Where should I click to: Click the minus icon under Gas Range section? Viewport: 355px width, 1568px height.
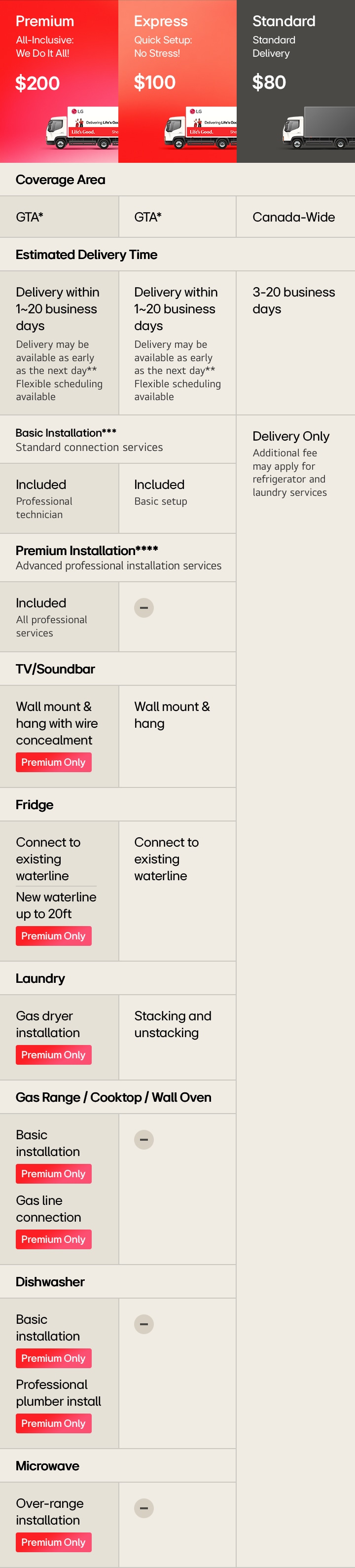pyautogui.click(x=144, y=1139)
